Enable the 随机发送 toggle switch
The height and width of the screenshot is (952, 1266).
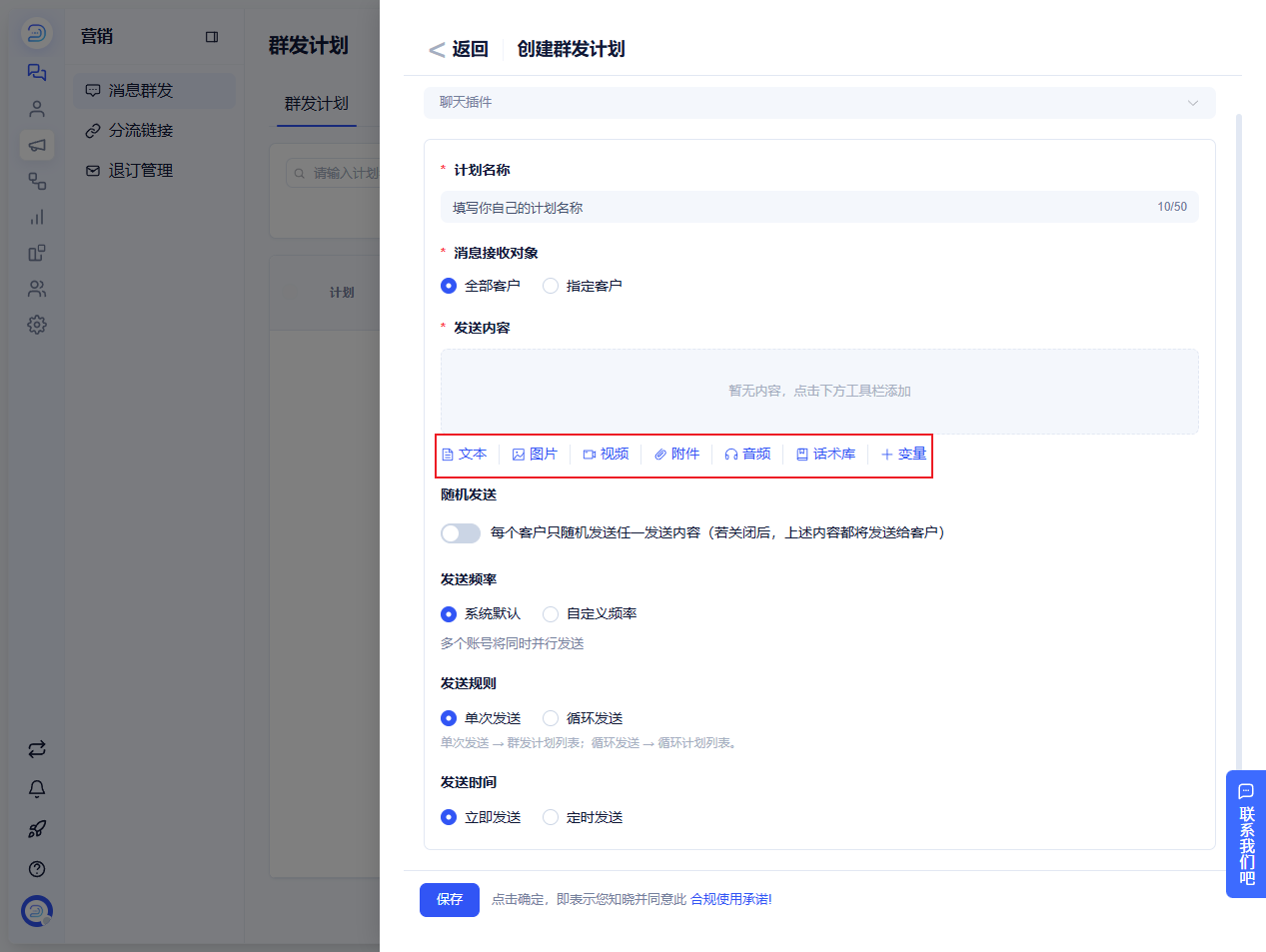pyautogui.click(x=461, y=533)
